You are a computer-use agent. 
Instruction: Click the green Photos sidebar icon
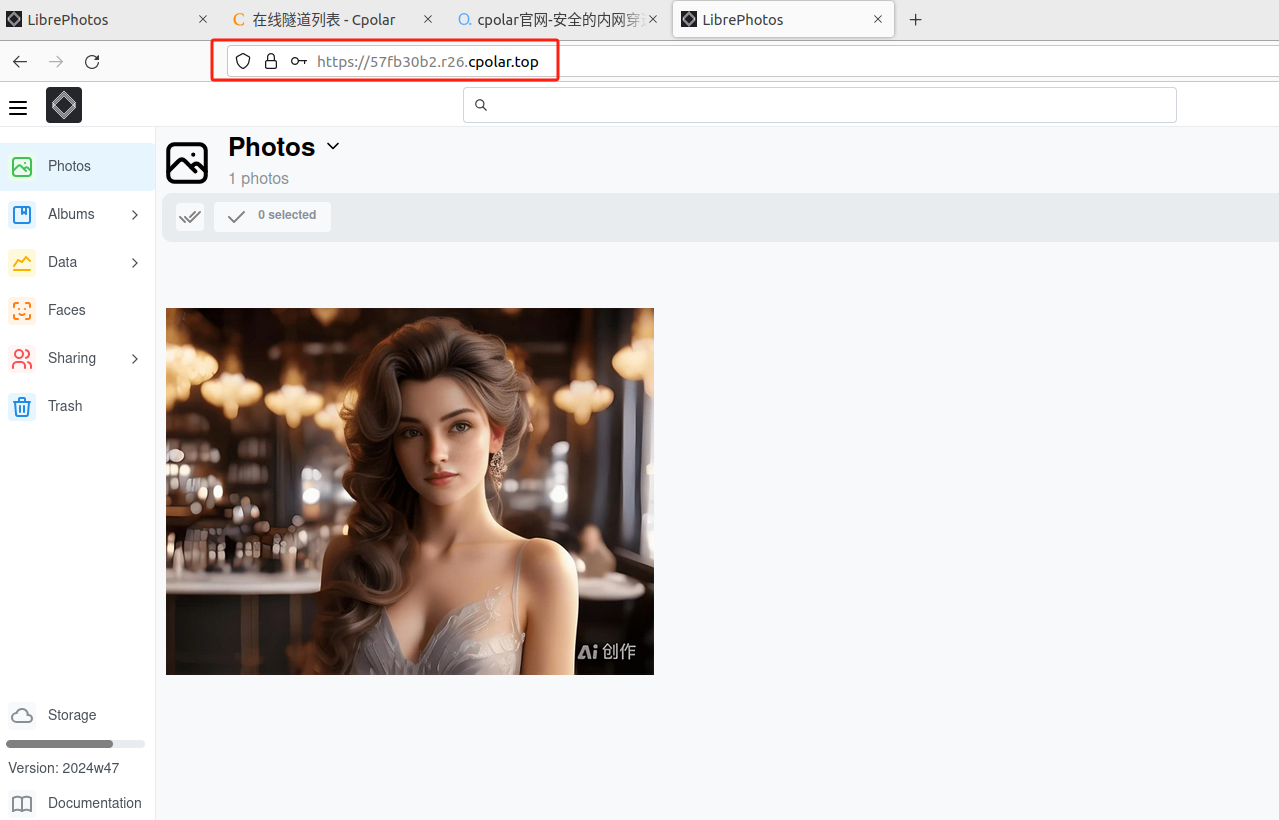(x=22, y=167)
